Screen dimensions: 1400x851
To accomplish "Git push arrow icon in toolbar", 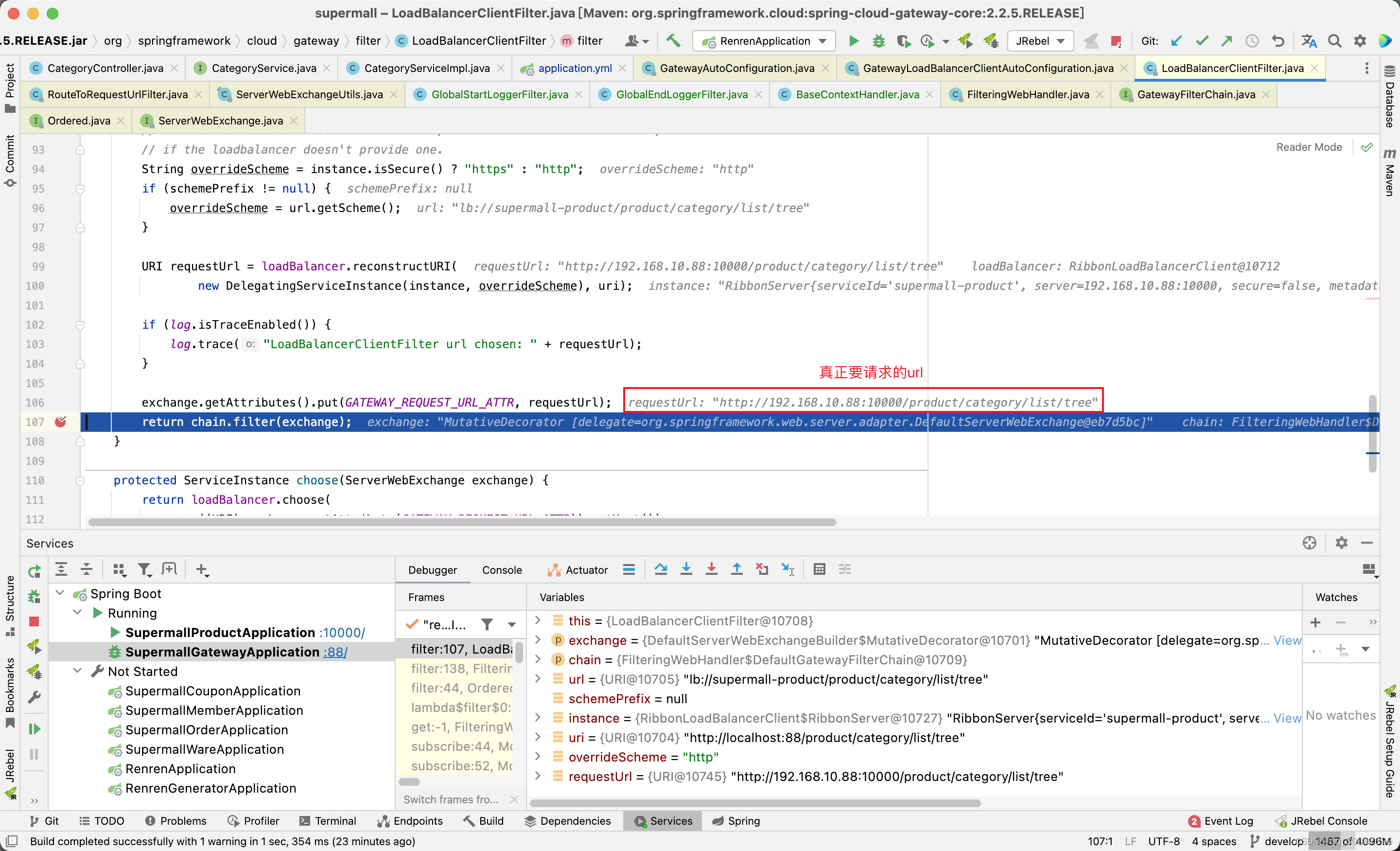I will pos(1227,41).
